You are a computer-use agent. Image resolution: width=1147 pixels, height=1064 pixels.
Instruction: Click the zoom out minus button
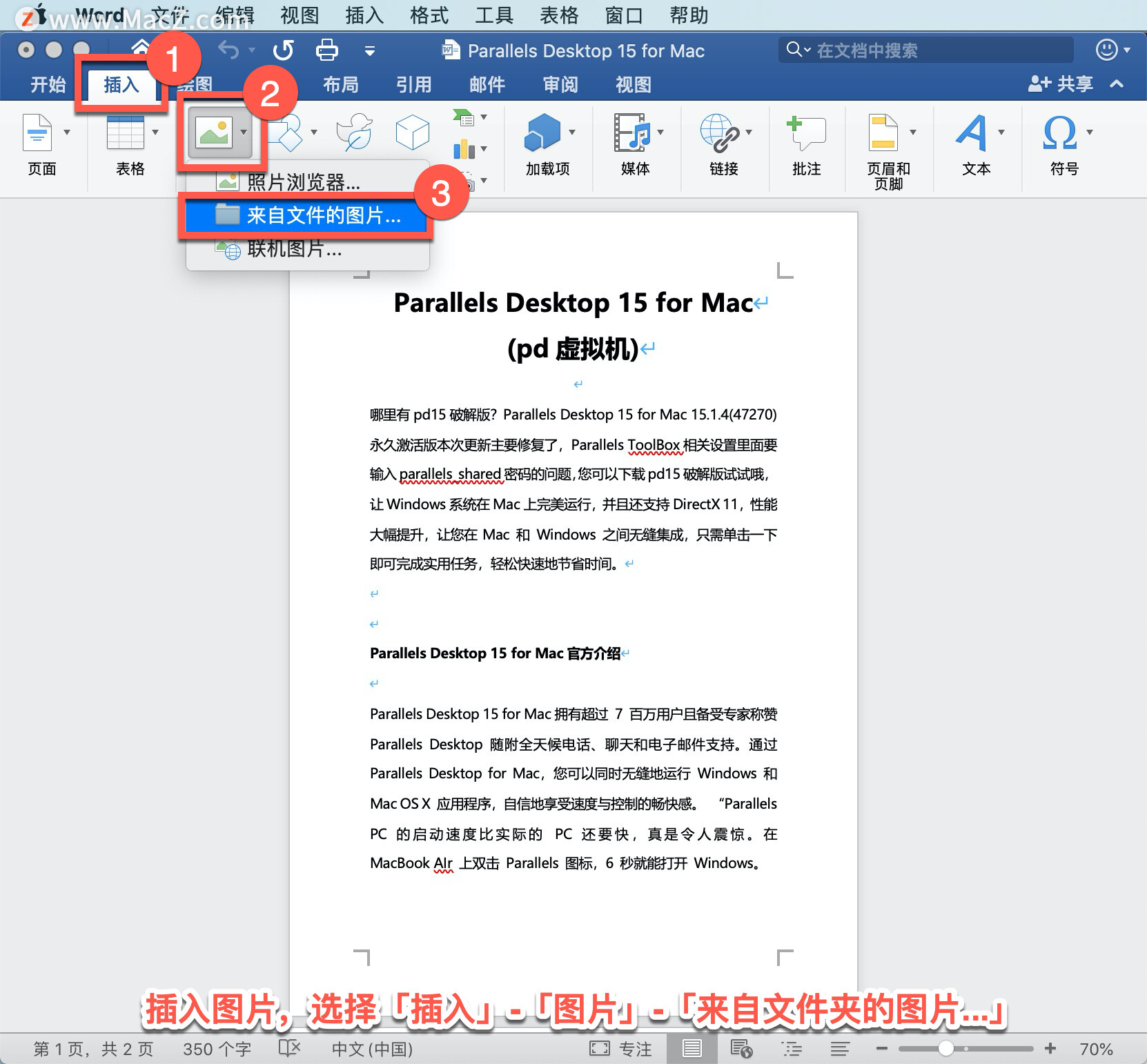click(x=881, y=1048)
